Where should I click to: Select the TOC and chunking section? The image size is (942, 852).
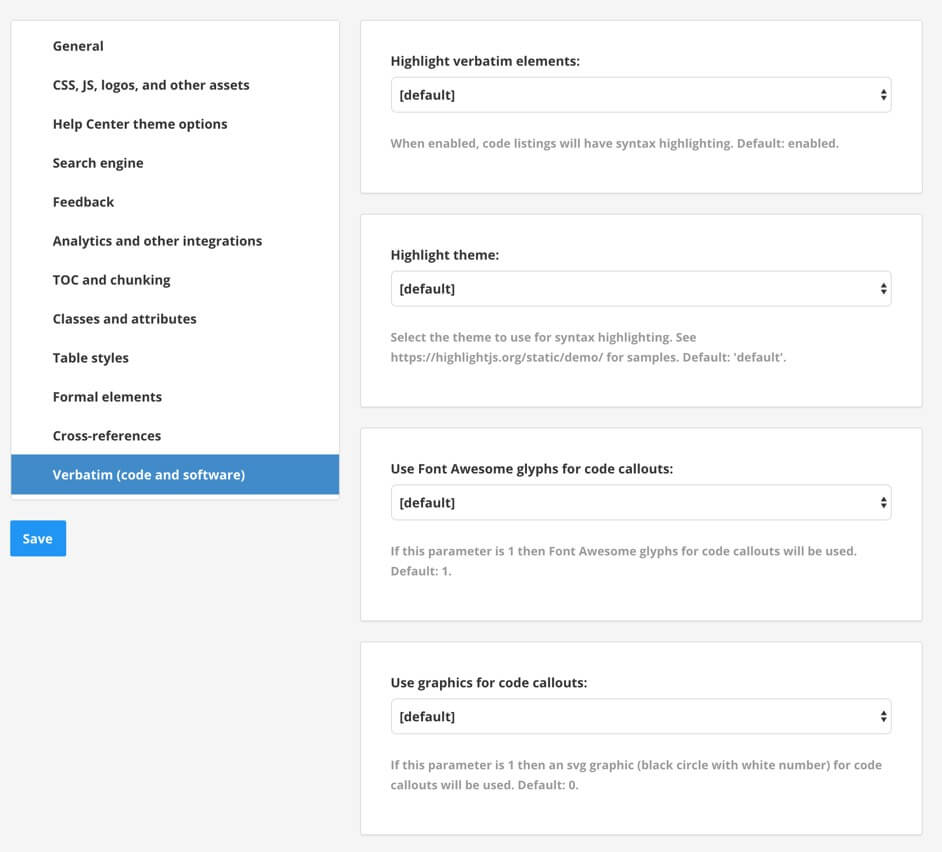111,280
